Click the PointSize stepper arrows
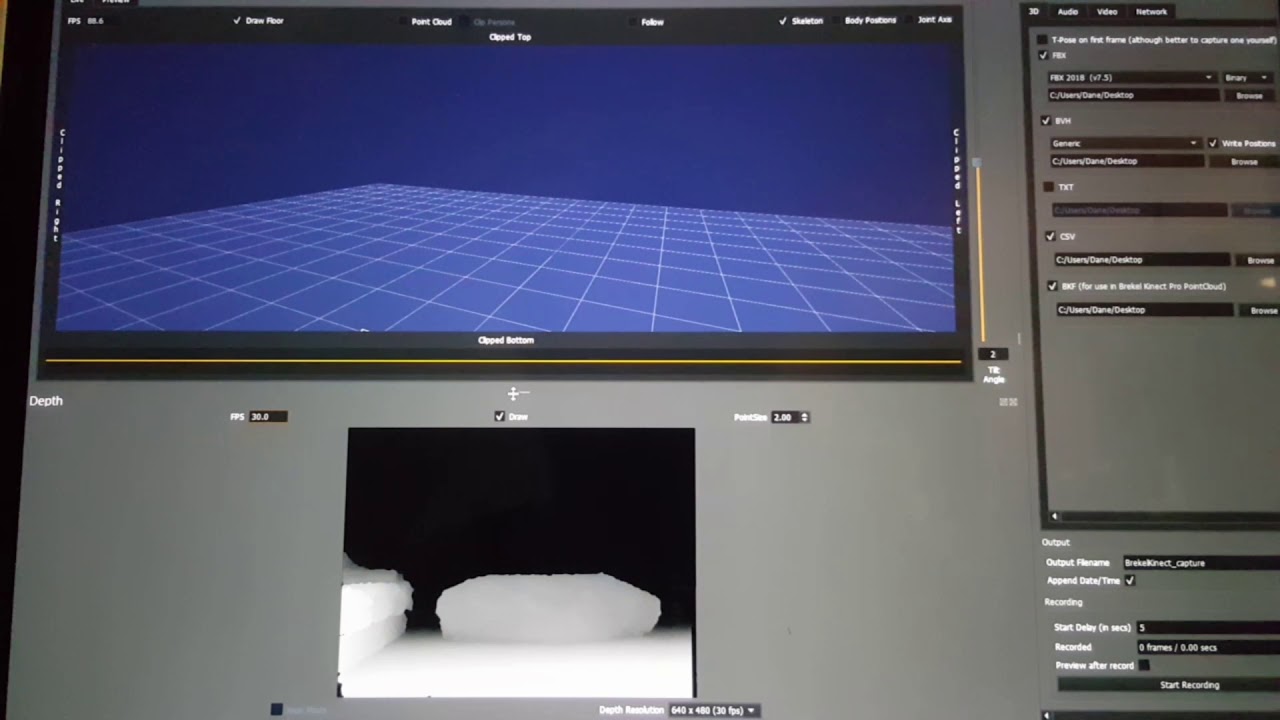The height and width of the screenshot is (720, 1280). click(x=805, y=417)
